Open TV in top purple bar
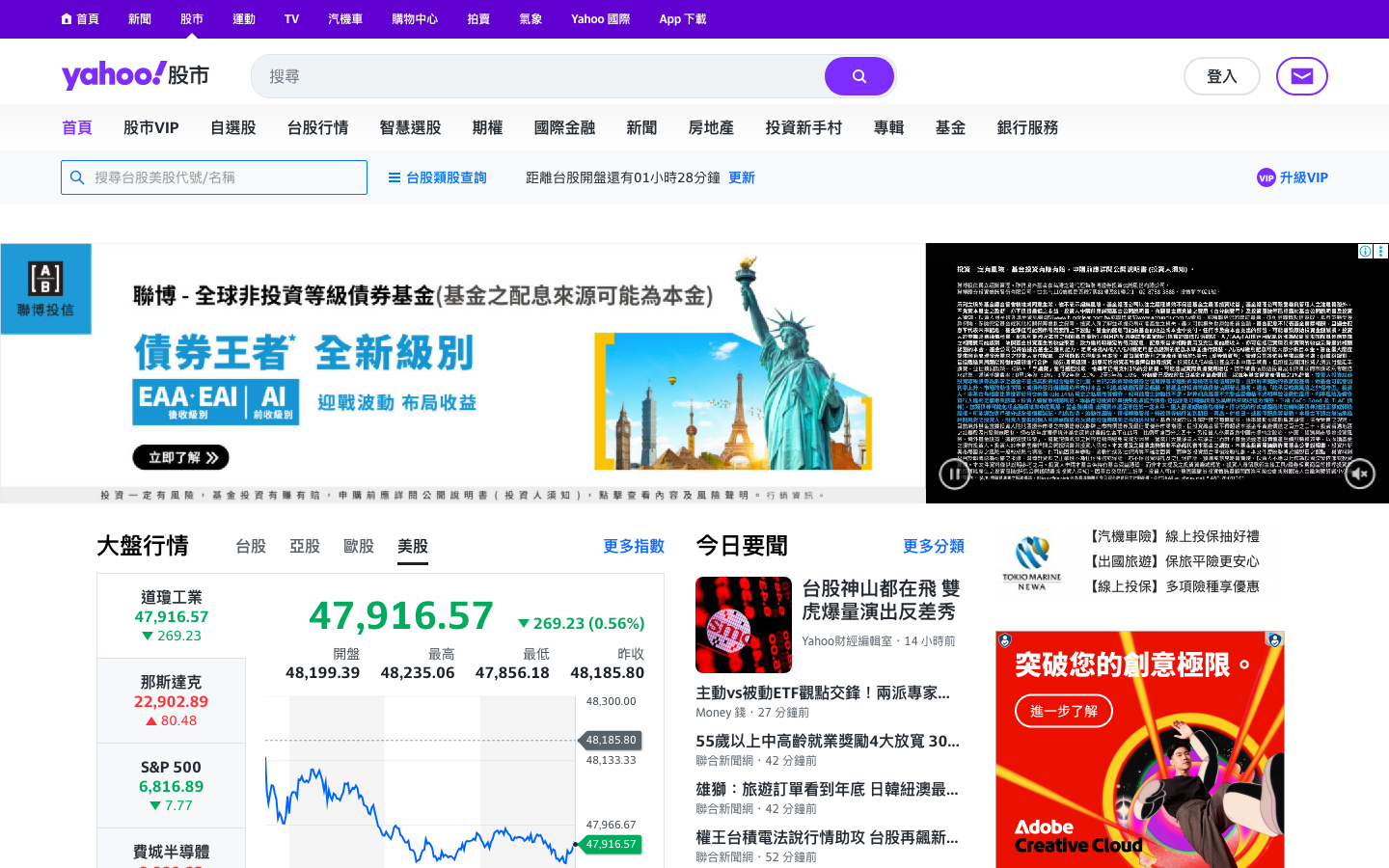The width and height of the screenshot is (1389, 868). pos(291,18)
